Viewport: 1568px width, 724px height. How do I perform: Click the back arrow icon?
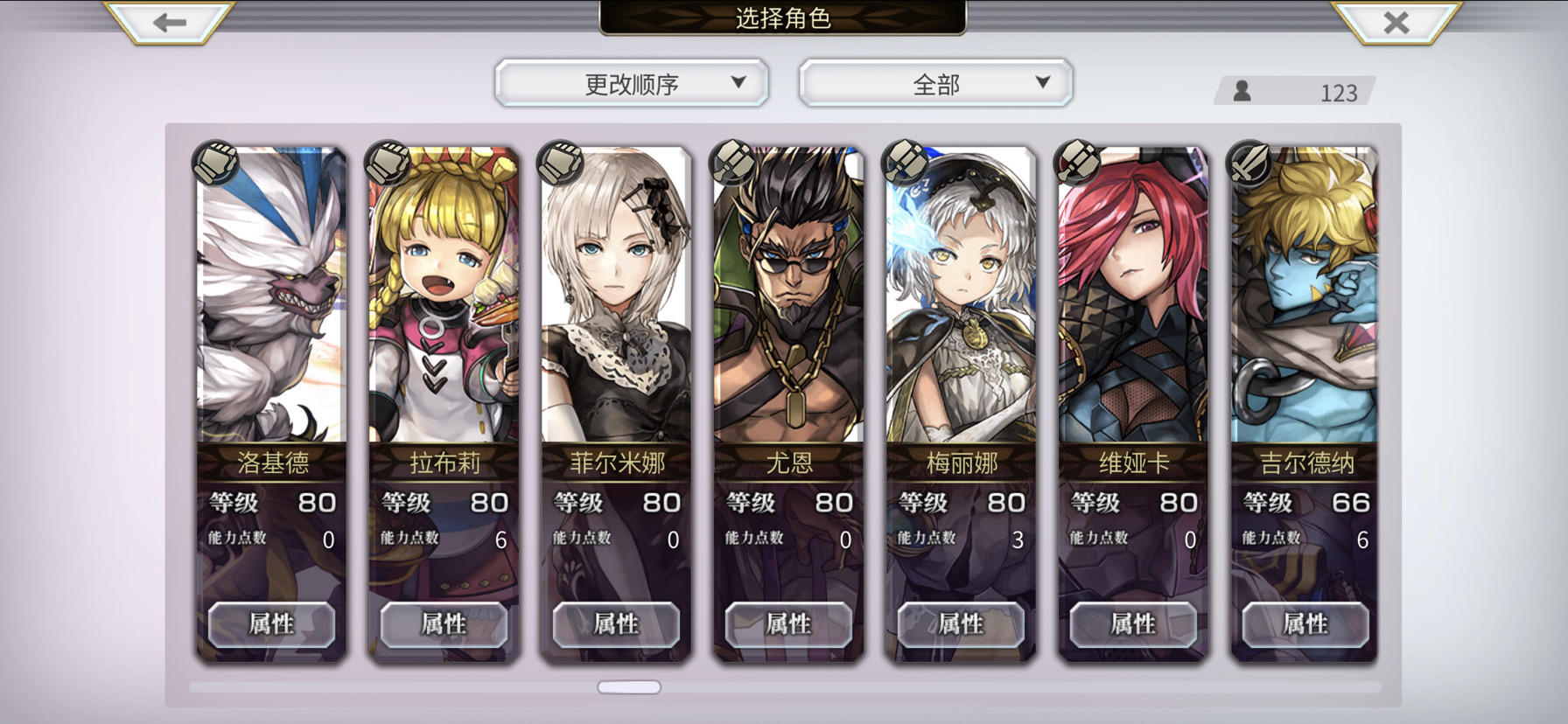pyautogui.click(x=169, y=22)
